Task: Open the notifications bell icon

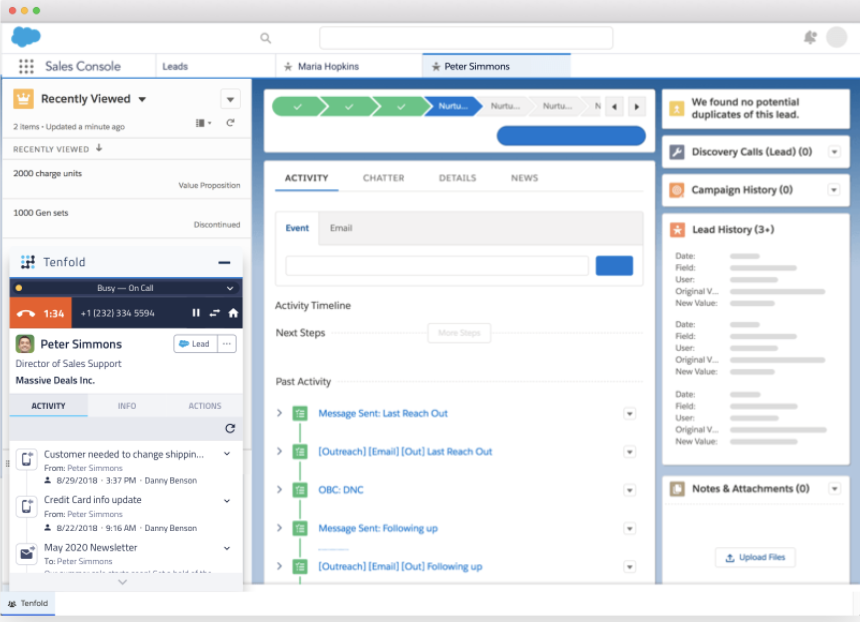Action: pyautogui.click(x=810, y=37)
